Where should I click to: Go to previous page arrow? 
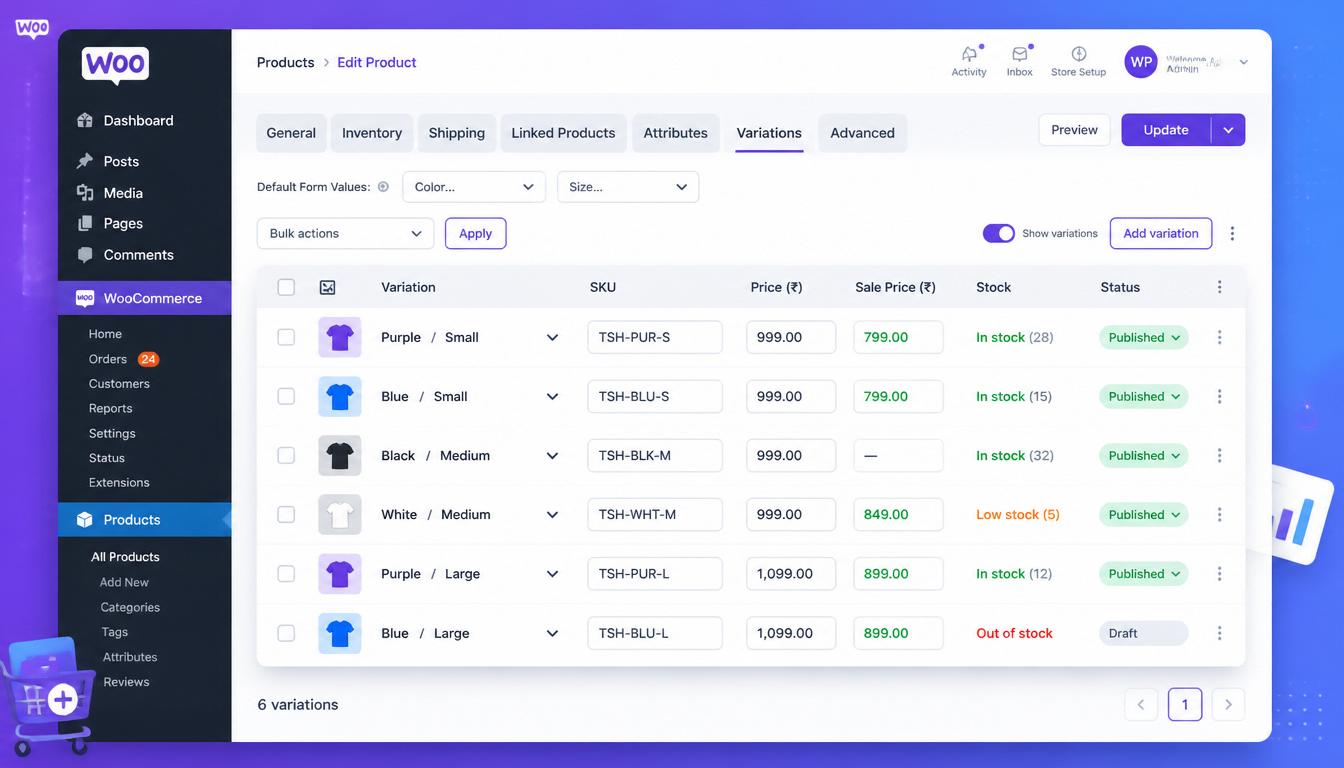pos(1141,704)
